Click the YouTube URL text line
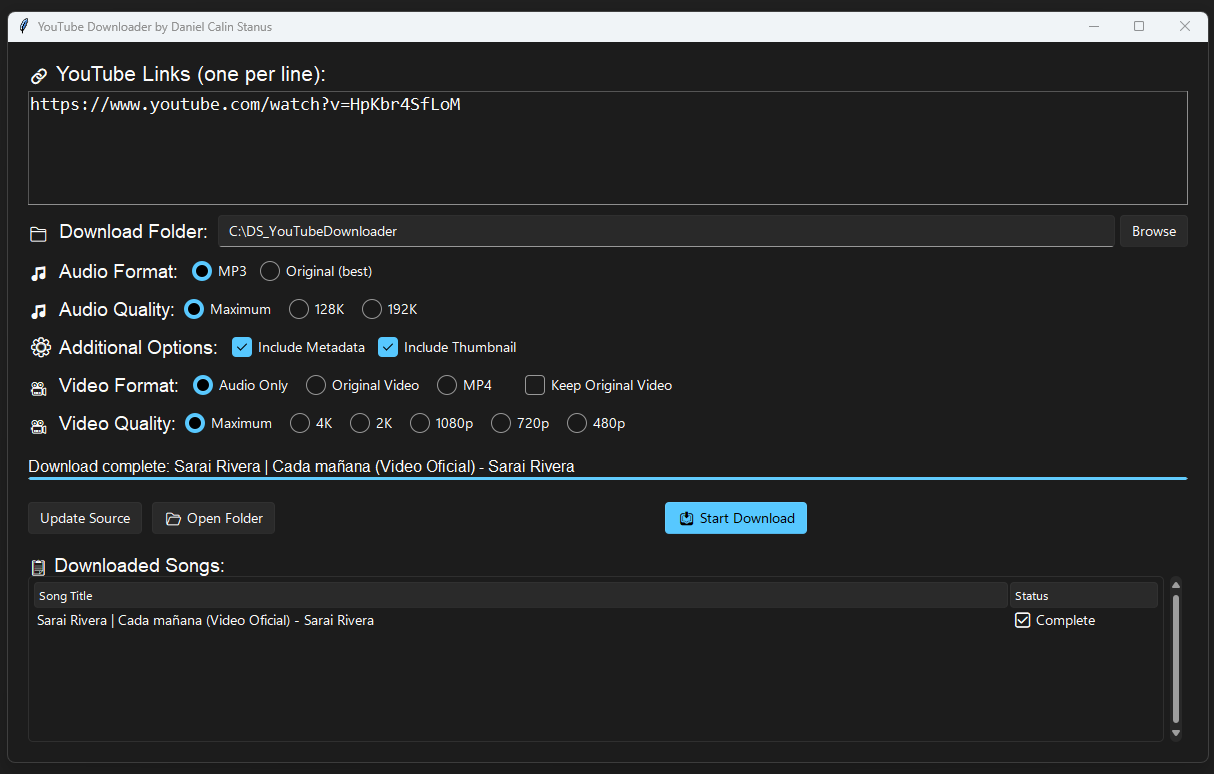The height and width of the screenshot is (774, 1214). (245, 103)
